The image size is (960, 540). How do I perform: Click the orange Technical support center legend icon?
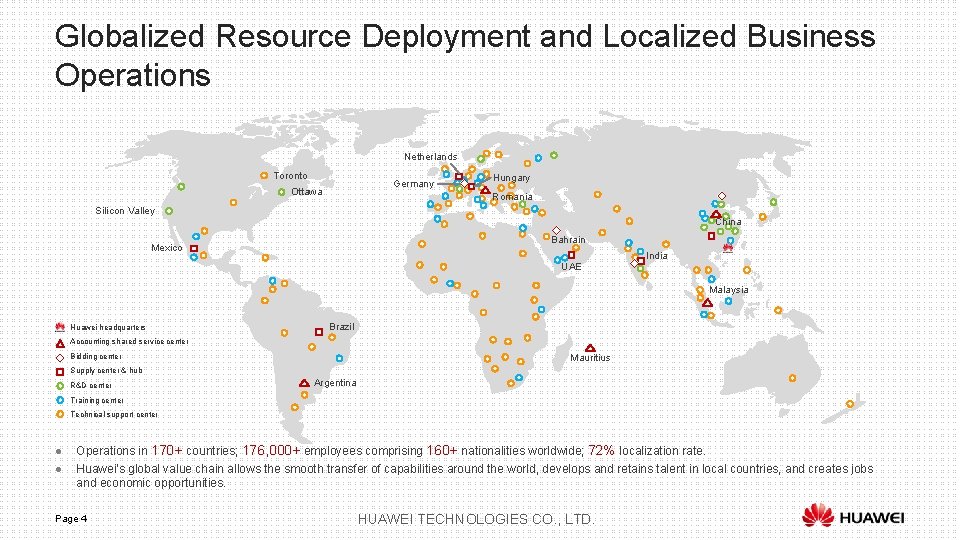coord(60,414)
